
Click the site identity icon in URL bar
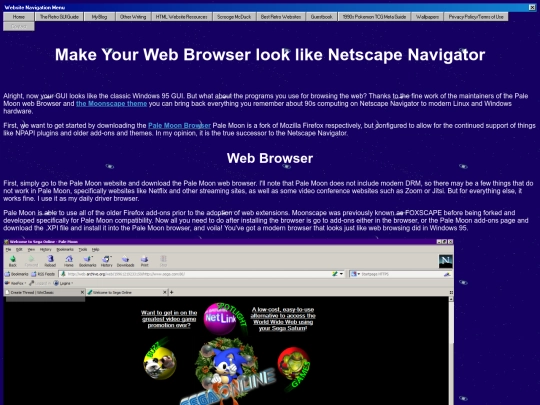(63, 274)
